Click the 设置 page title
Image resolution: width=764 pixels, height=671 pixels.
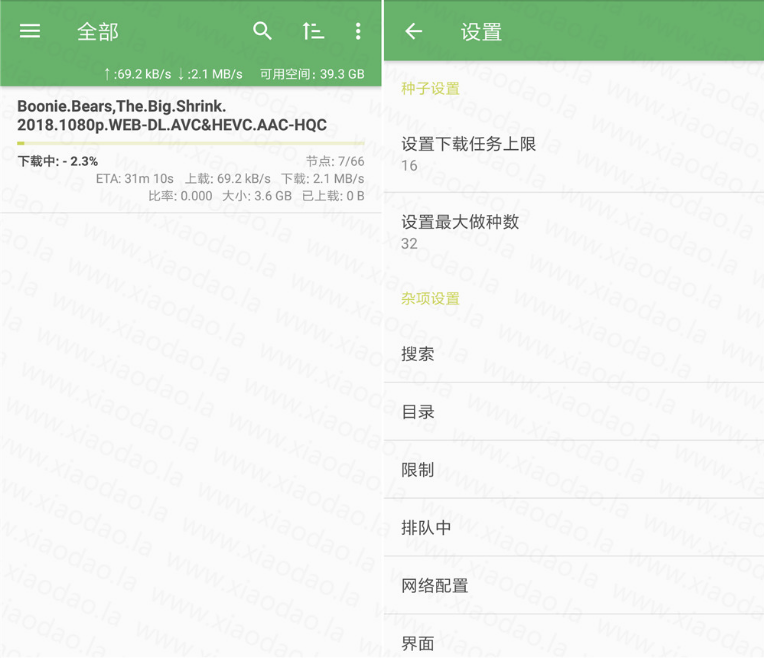click(x=481, y=32)
